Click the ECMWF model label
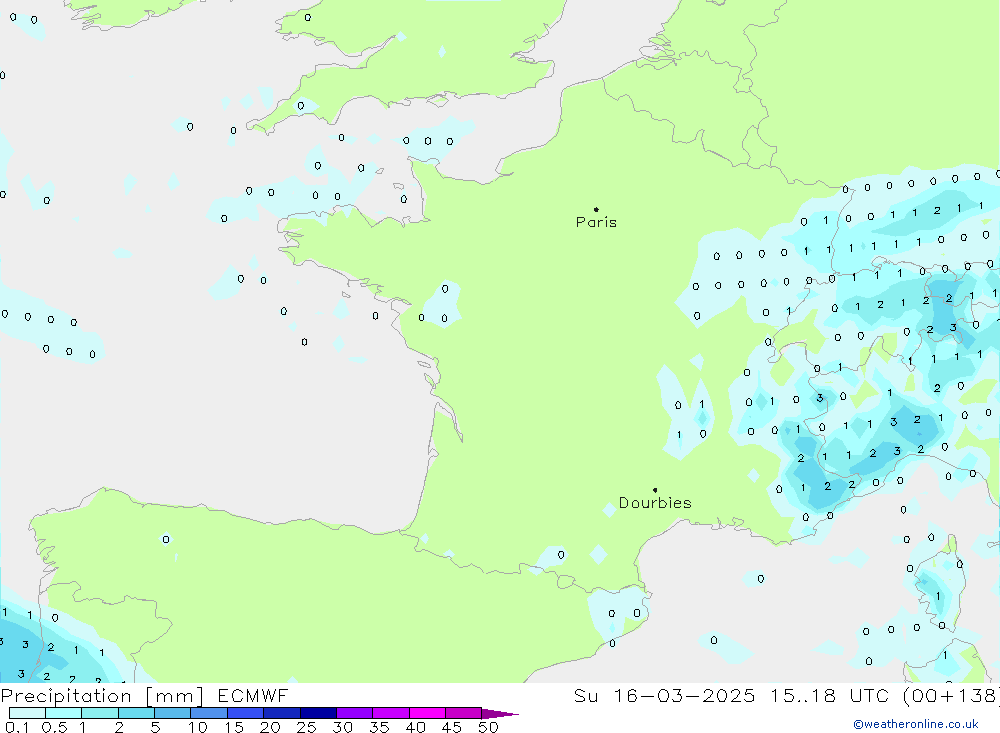 tap(253, 695)
